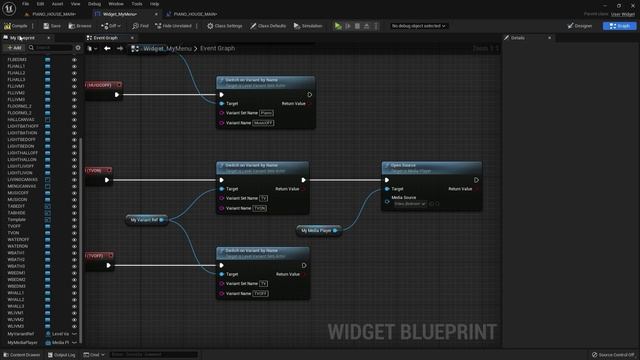Expand MyVariantRef variable type dropdown

[x=74, y=334]
